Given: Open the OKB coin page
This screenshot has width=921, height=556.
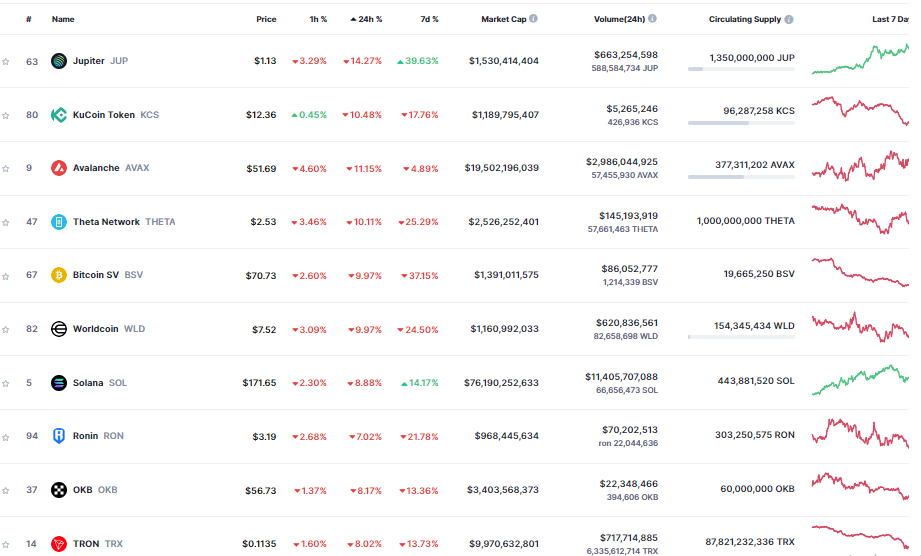Looking at the screenshot, I should click(95, 490).
